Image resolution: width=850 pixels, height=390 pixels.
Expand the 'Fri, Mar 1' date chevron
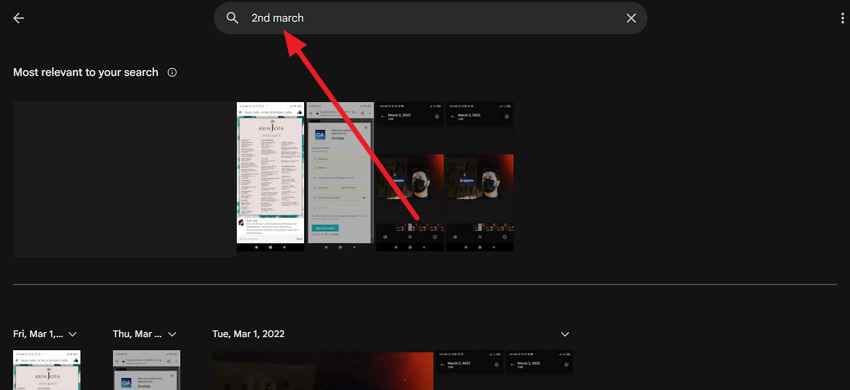pos(73,334)
